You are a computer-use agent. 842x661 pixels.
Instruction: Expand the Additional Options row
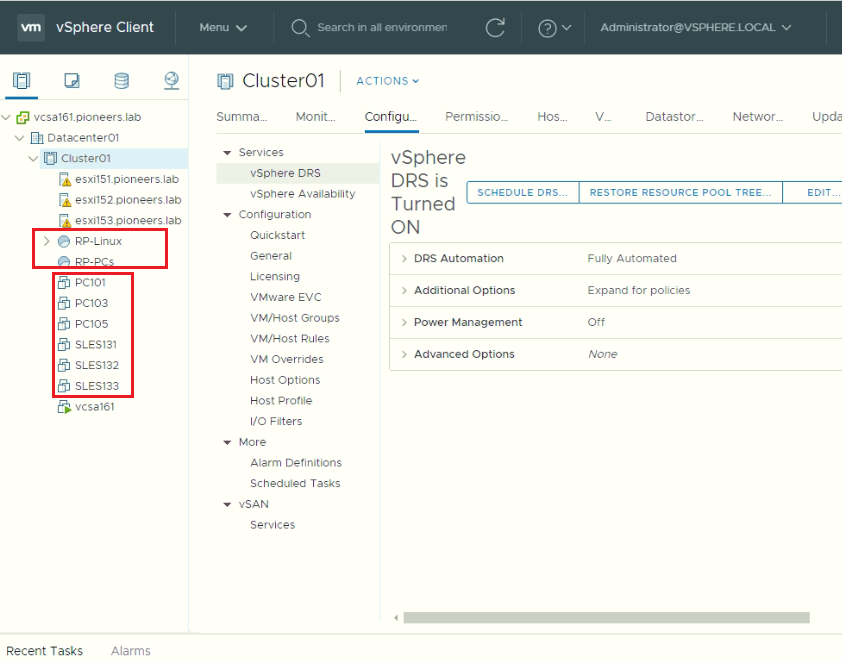404,290
